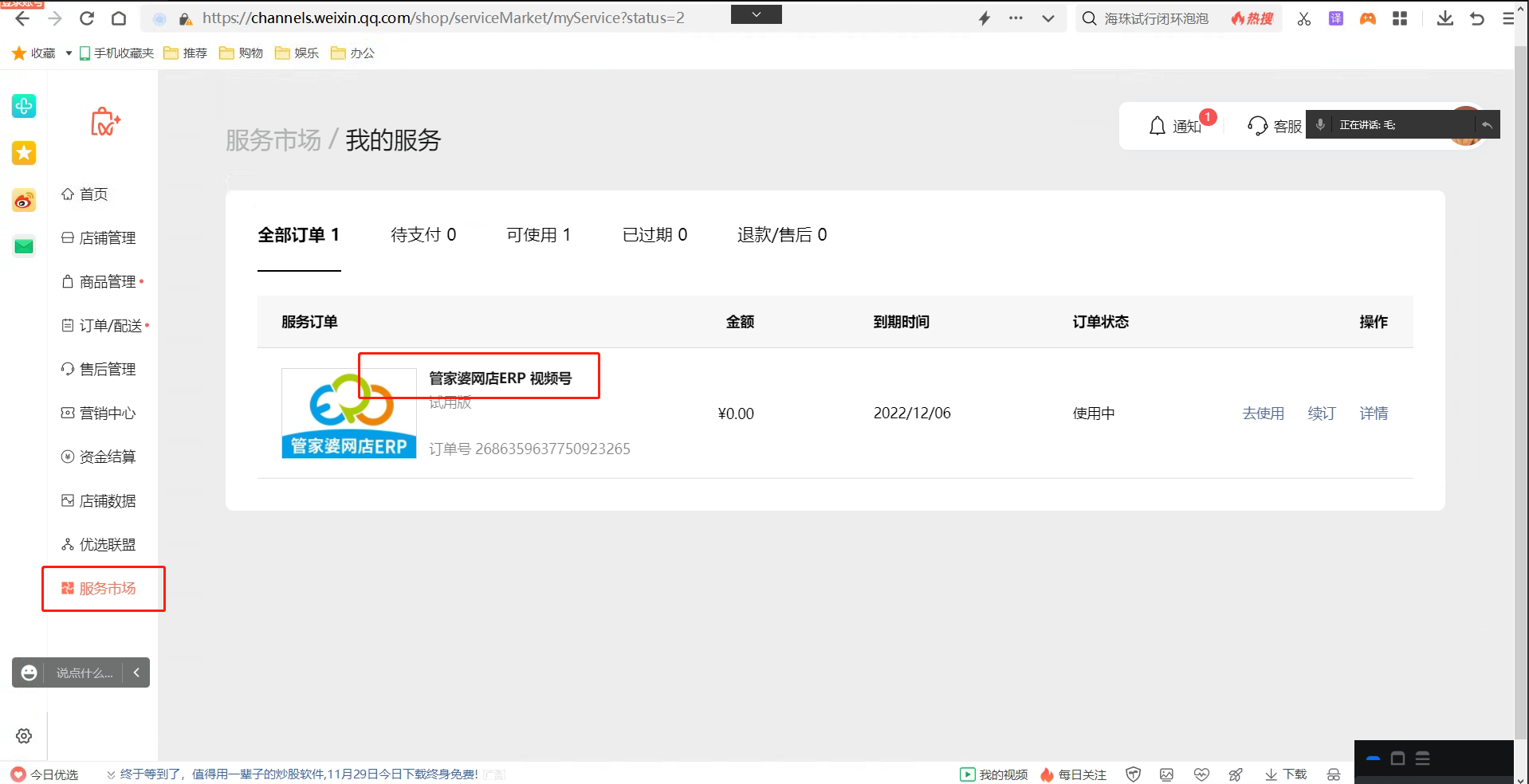Open the green mail sidebar icon
The image size is (1529, 784).
pos(24,246)
